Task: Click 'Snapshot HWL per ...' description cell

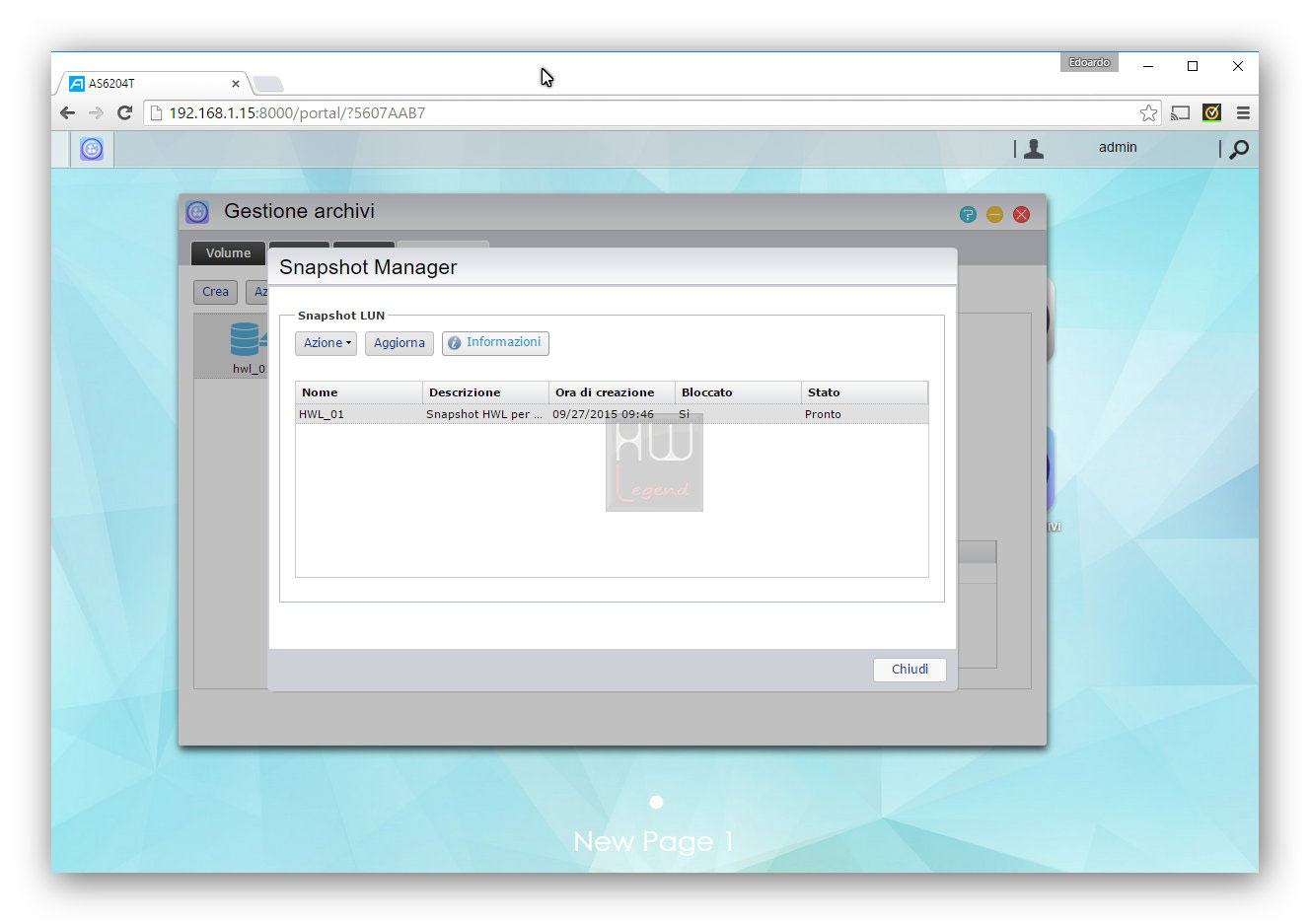Action: pos(484,414)
